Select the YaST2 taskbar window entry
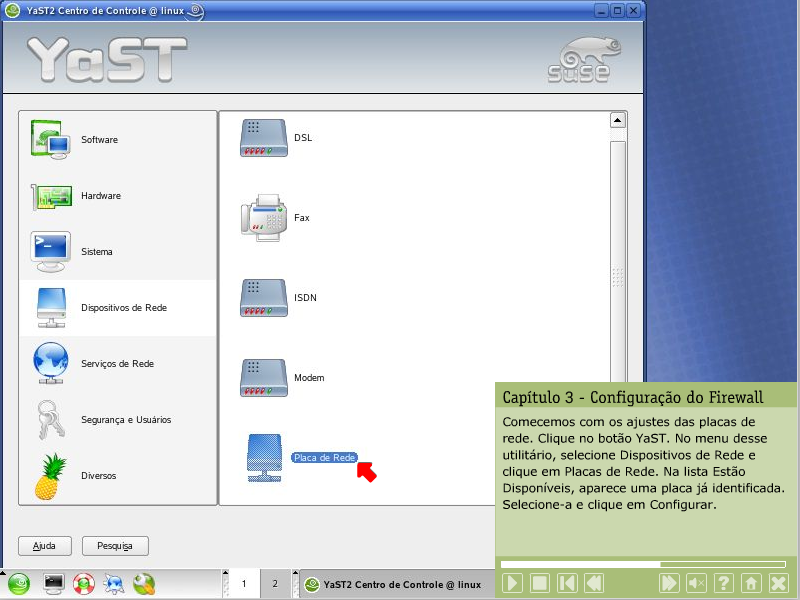Image resolution: width=800 pixels, height=600 pixels. click(x=394, y=584)
